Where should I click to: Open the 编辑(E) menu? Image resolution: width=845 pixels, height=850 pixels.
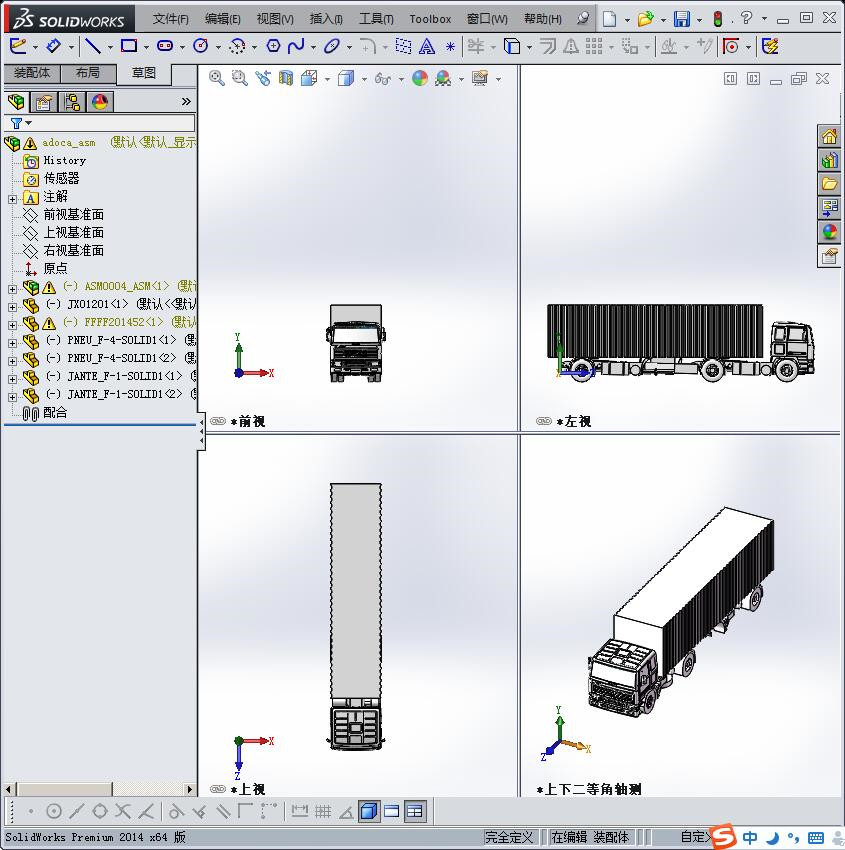(223, 19)
